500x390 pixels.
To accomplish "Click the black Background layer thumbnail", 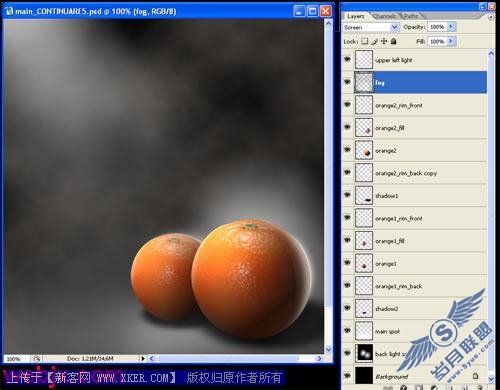I will pyautogui.click(x=364, y=376).
